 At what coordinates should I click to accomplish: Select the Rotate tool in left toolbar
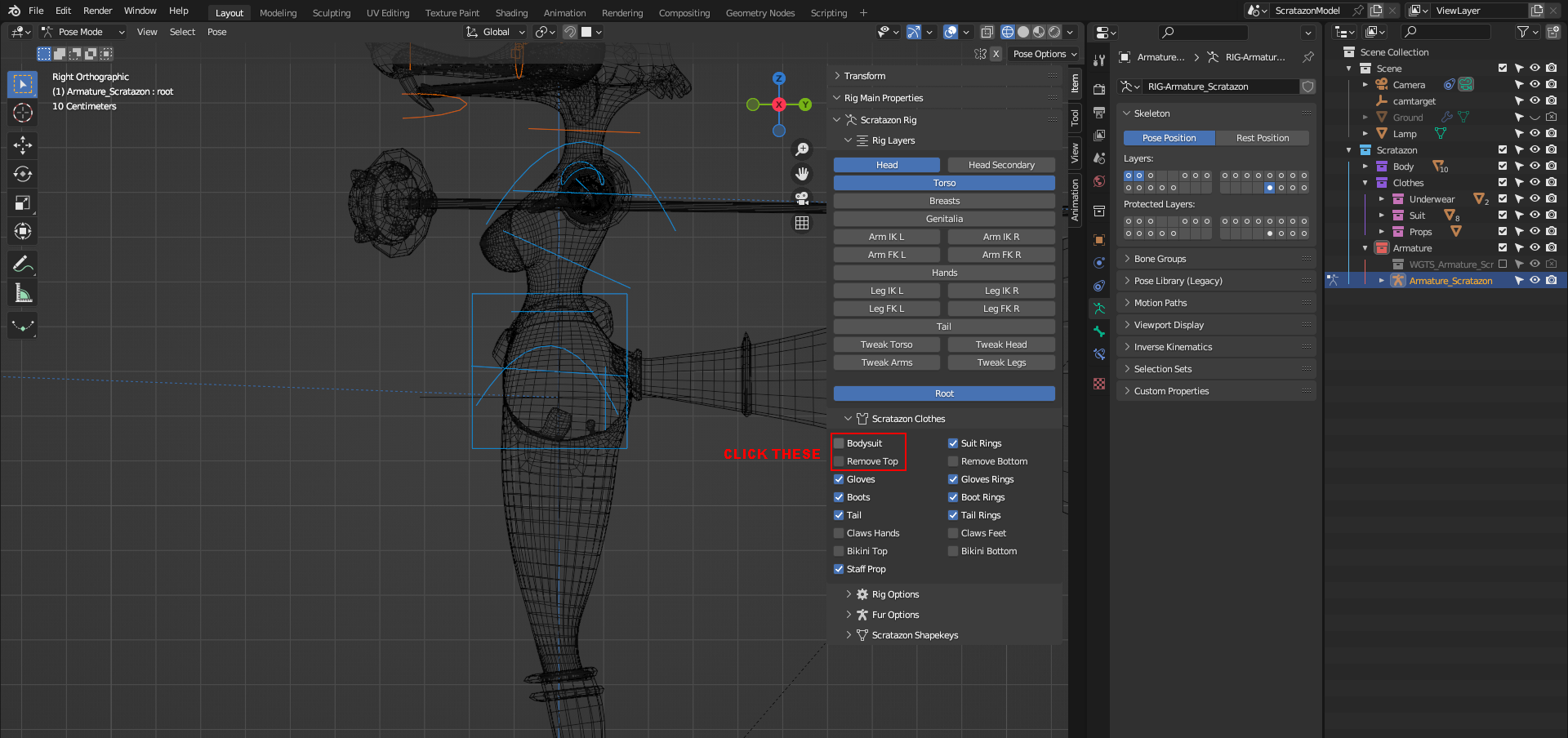(23, 174)
